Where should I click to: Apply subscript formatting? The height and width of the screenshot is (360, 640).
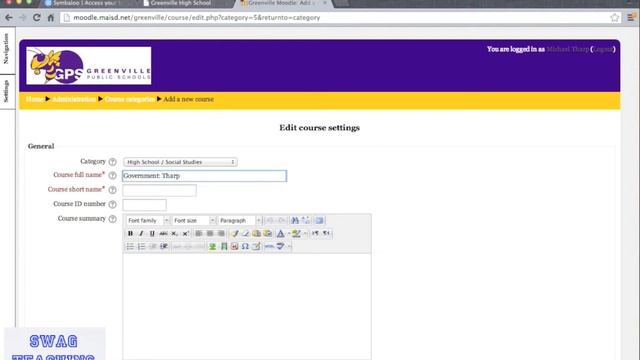click(174, 233)
